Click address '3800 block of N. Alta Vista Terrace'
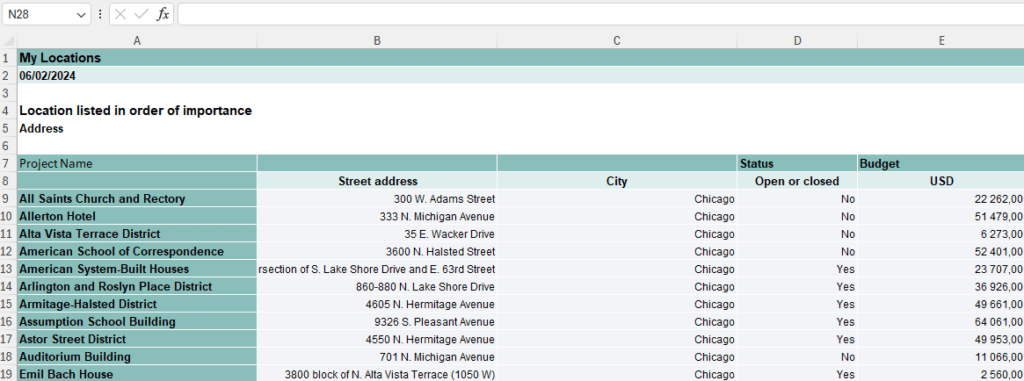This screenshot has height=381, width=1024. (377, 374)
